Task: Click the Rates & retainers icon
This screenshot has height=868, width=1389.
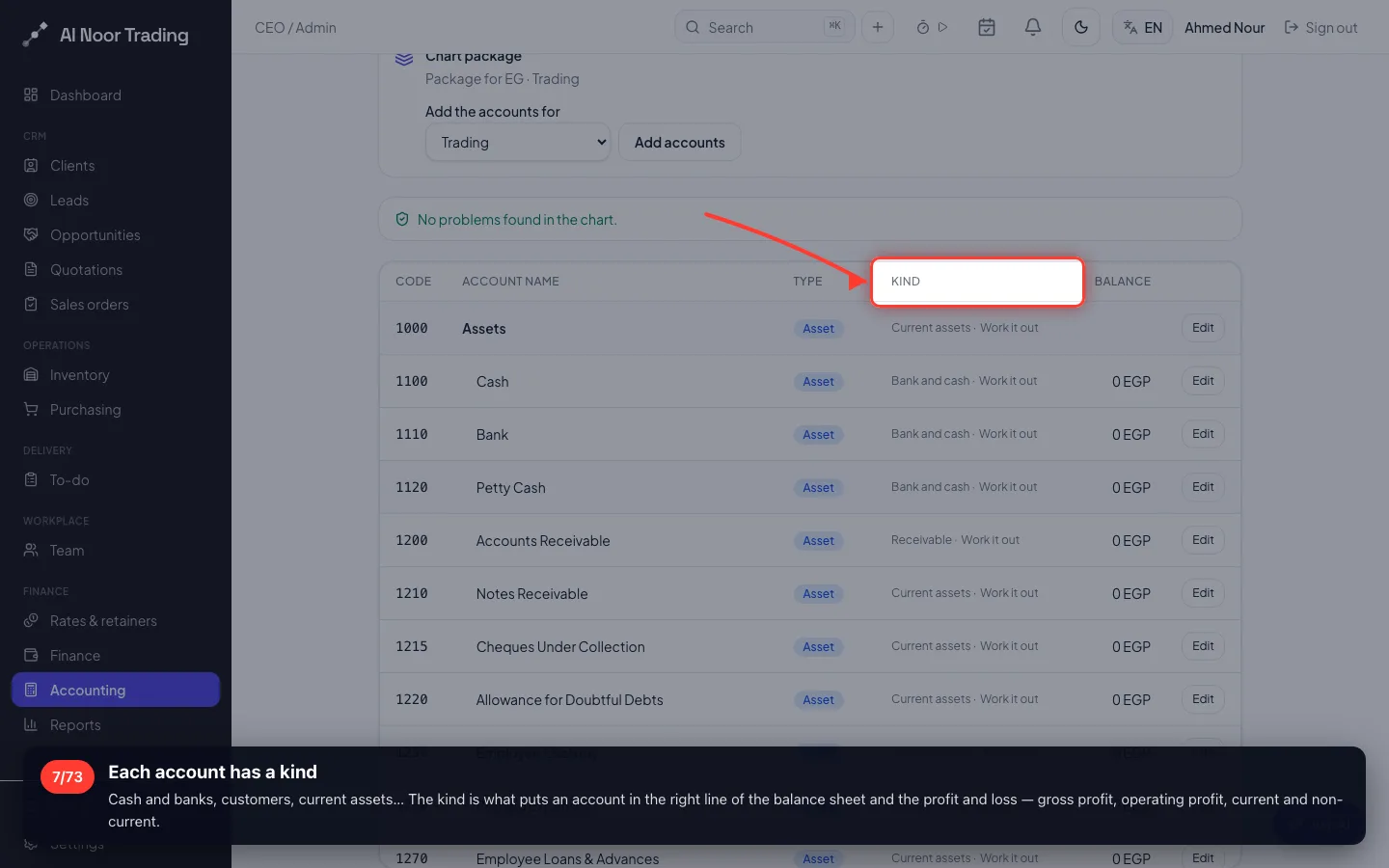Action: [x=31, y=620]
